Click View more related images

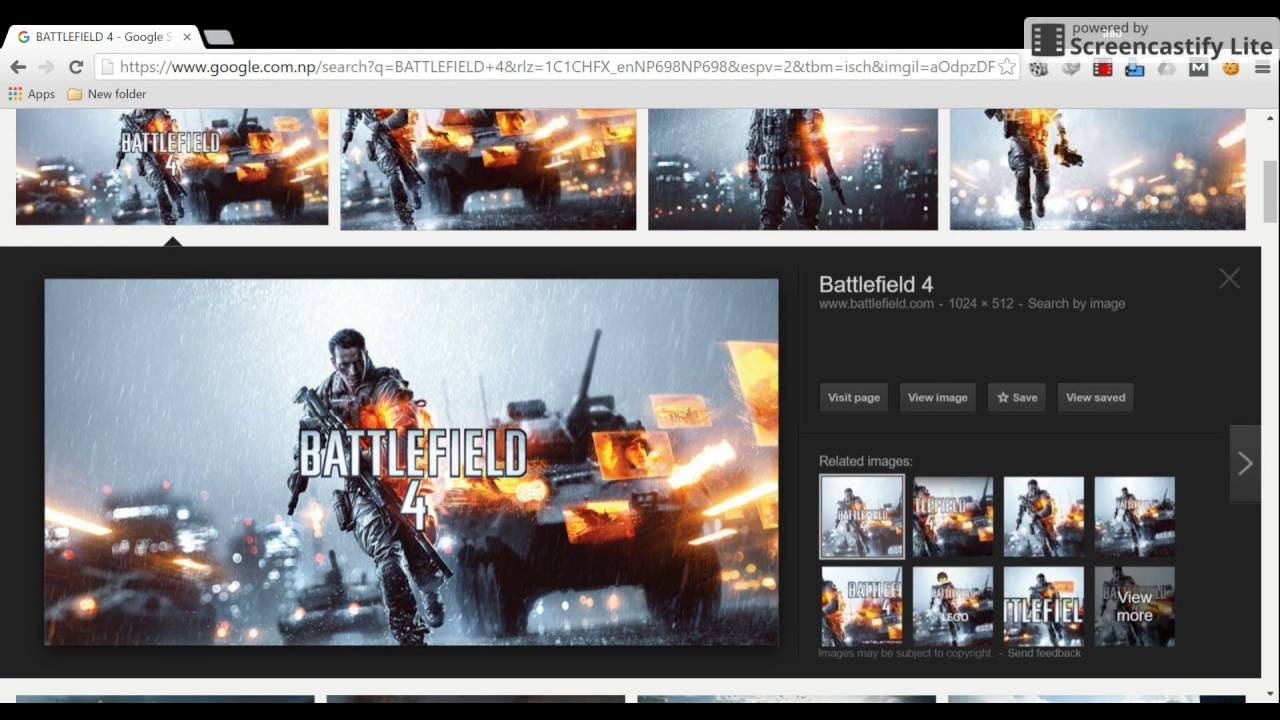pyautogui.click(x=1134, y=606)
